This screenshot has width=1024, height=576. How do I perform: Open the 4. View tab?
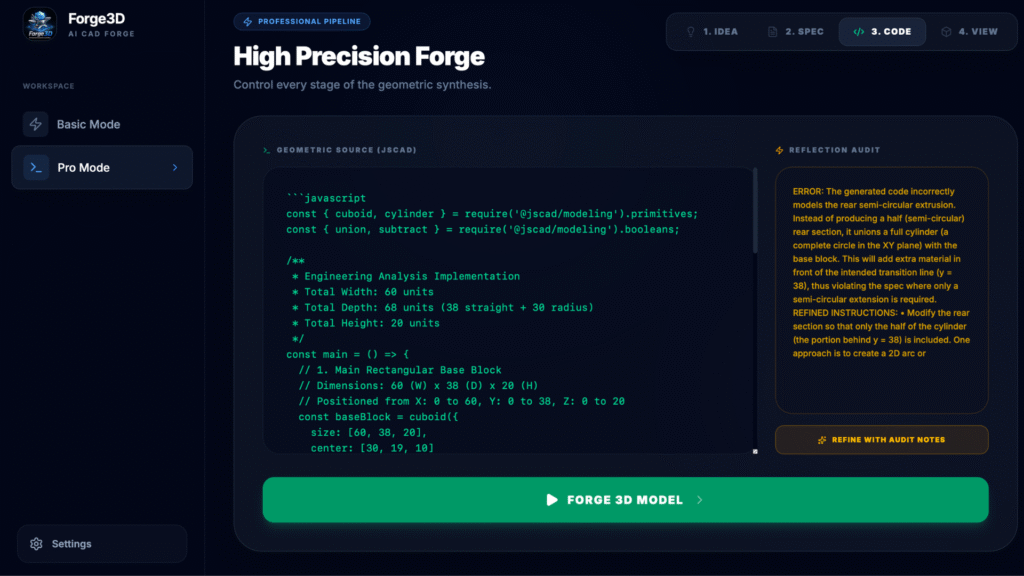[x=968, y=32]
